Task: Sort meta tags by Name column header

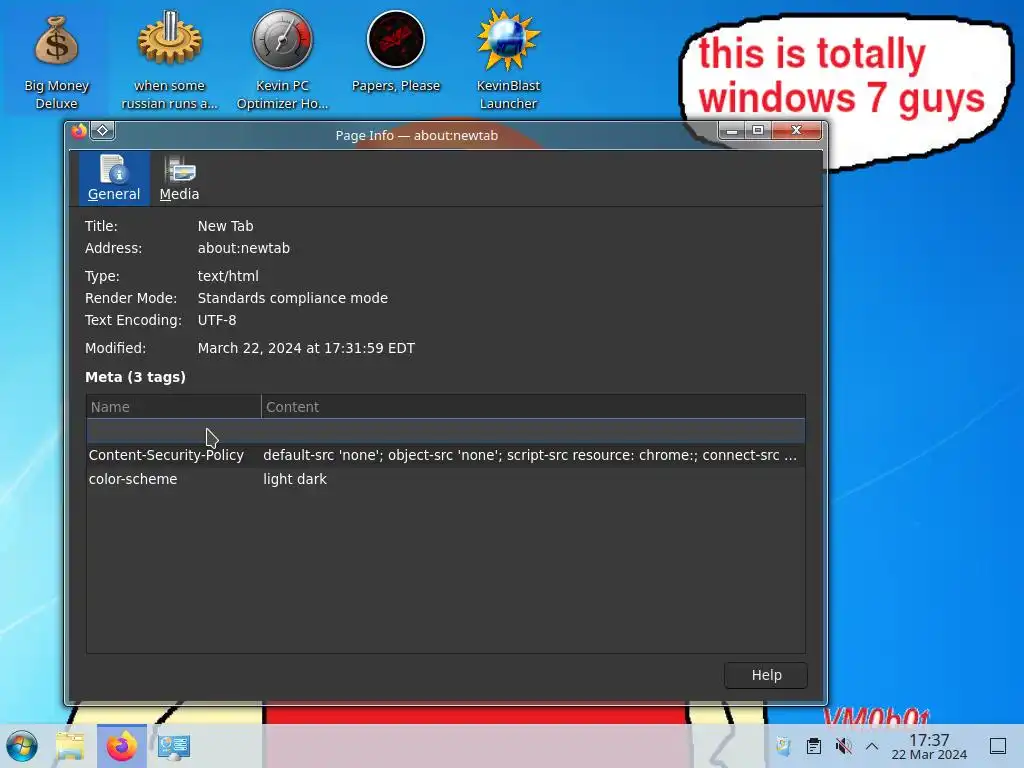Action: tap(174, 407)
